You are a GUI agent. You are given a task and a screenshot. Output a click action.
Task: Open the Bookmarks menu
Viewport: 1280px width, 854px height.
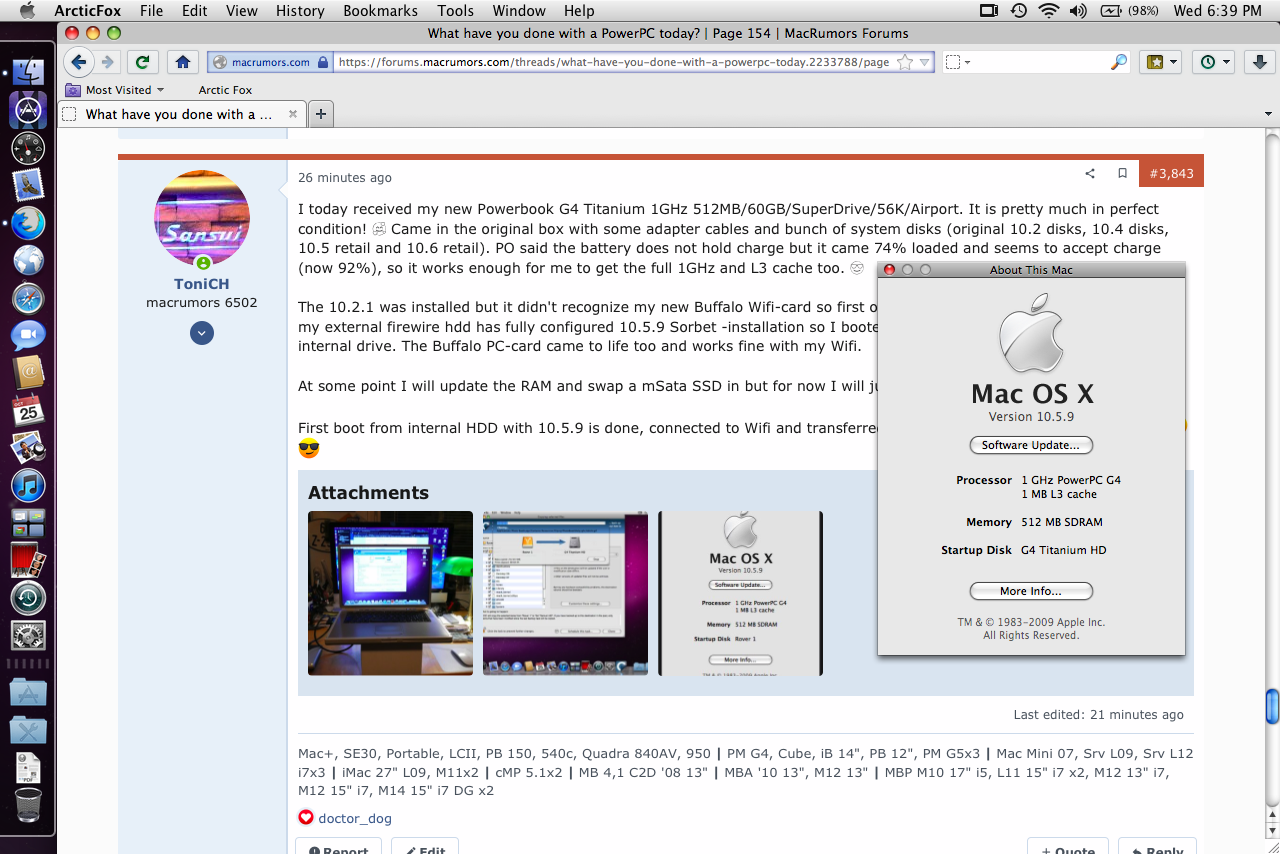[x=380, y=11]
